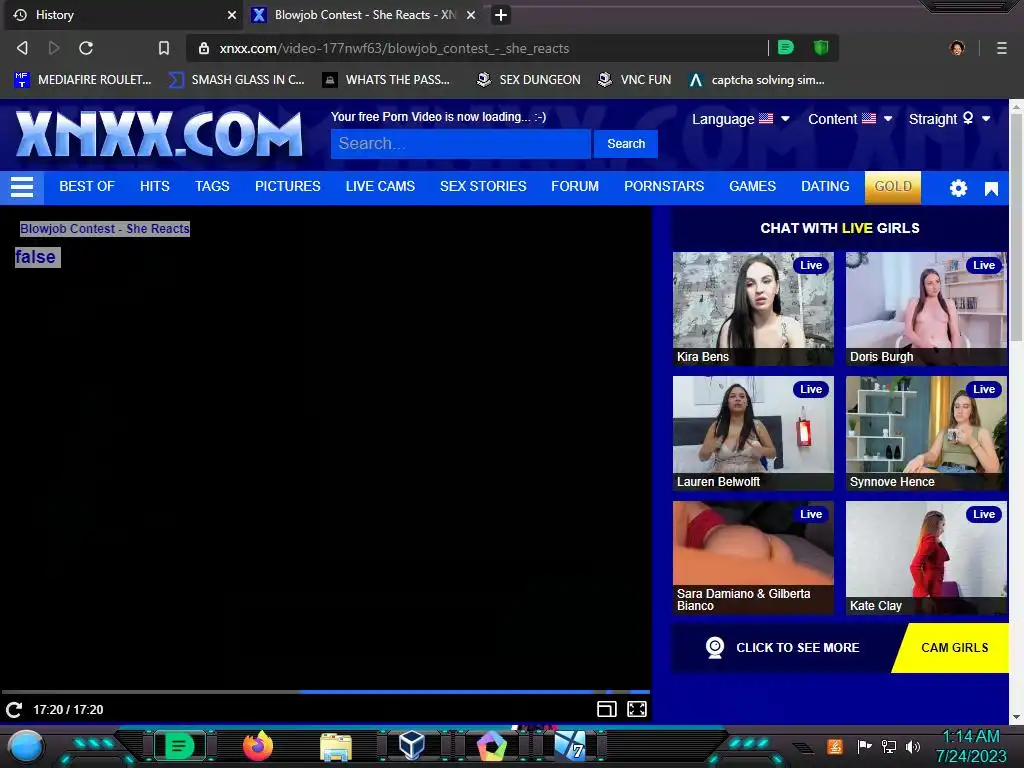Click the webcam icon beside Click To See More
This screenshot has height=768, width=1024.
click(x=715, y=647)
